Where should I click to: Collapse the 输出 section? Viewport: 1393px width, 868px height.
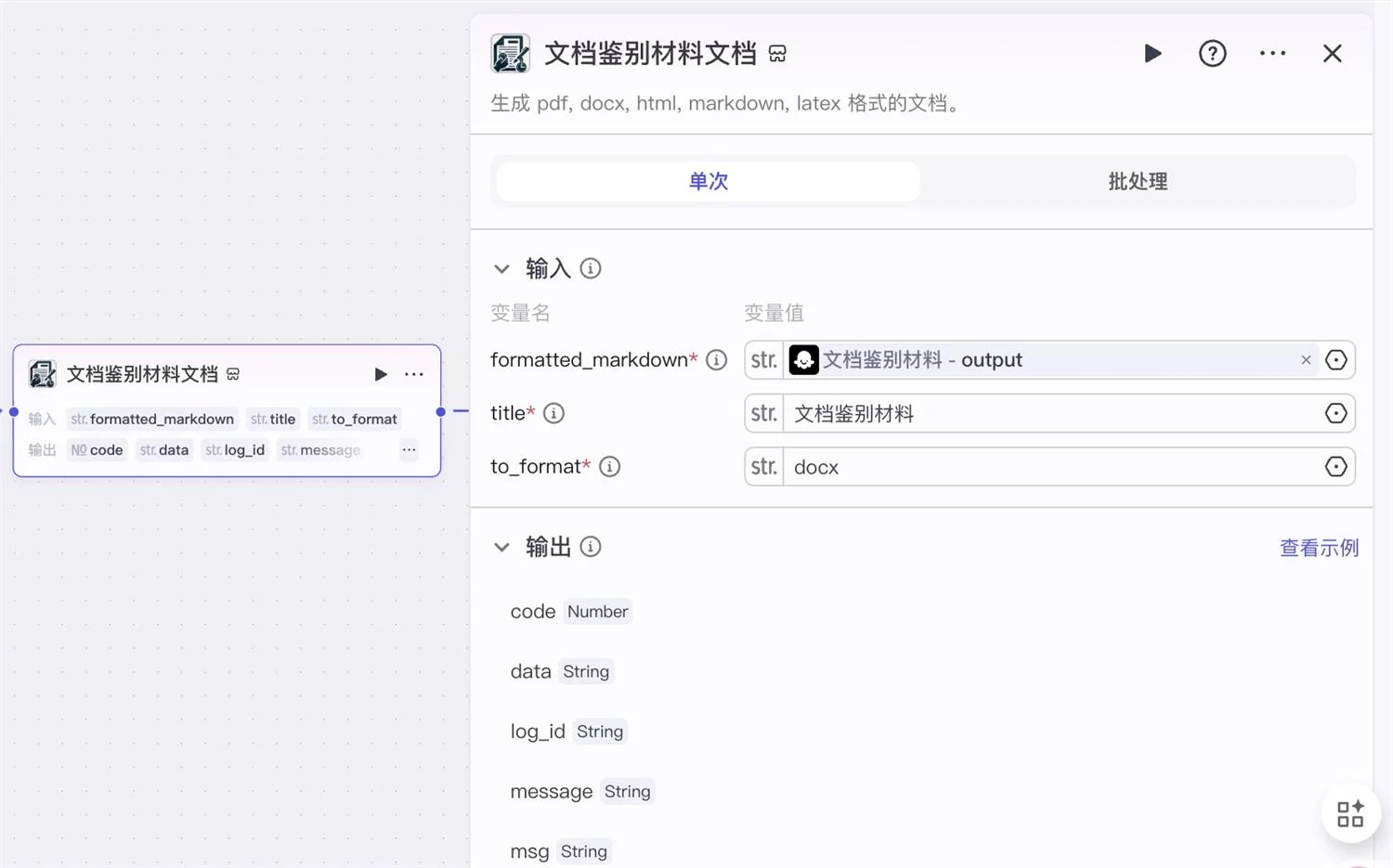pos(502,547)
